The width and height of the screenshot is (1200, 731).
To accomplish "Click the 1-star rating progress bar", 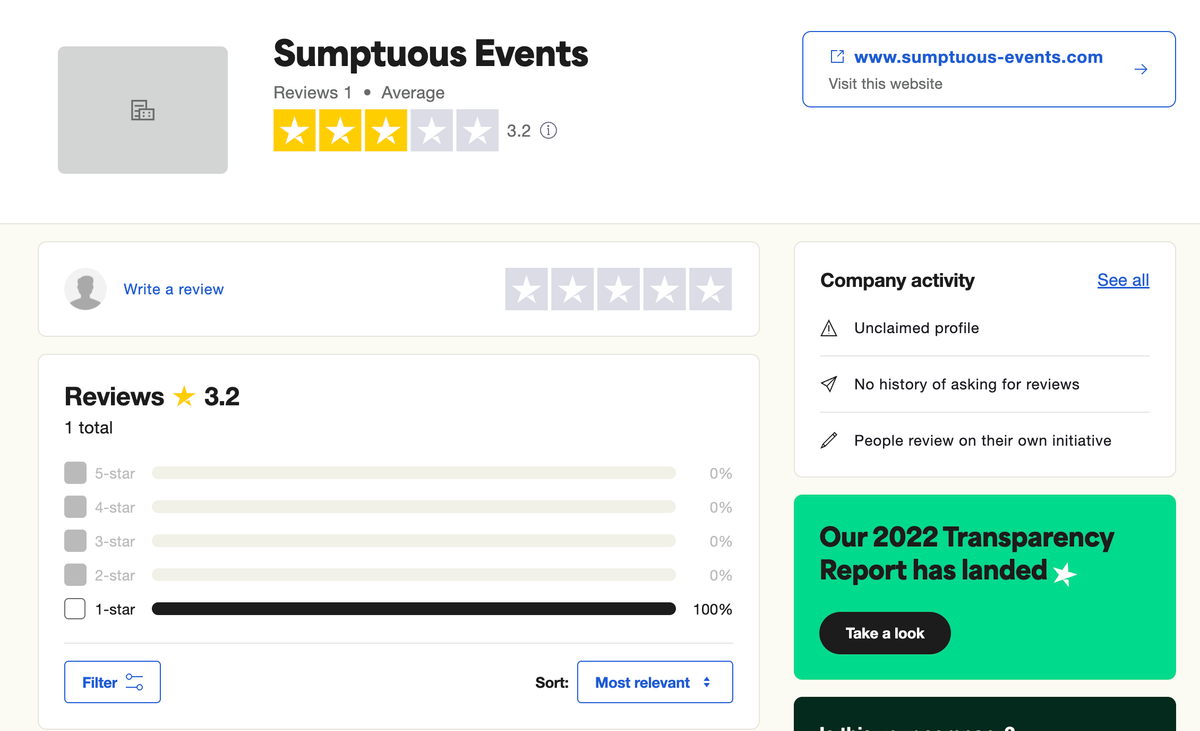I will (413, 608).
